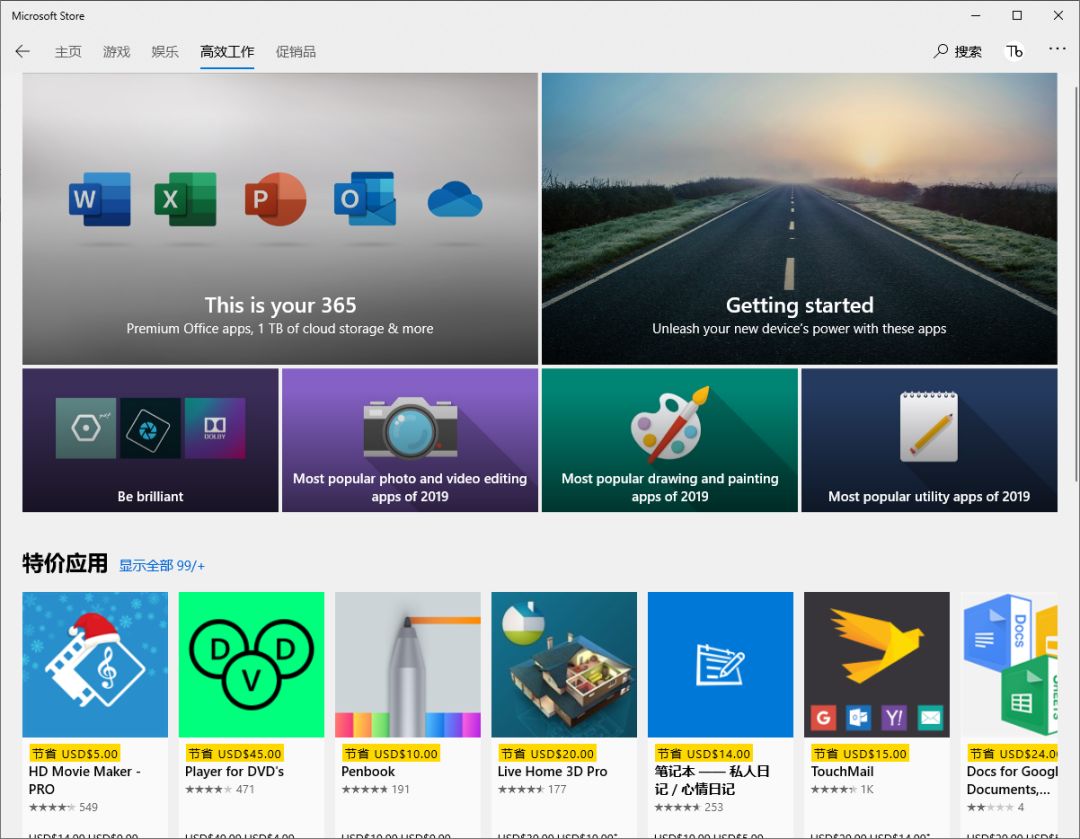Open the Penbook app icon
This screenshot has height=839, width=1080.
[x=408, y=665]
